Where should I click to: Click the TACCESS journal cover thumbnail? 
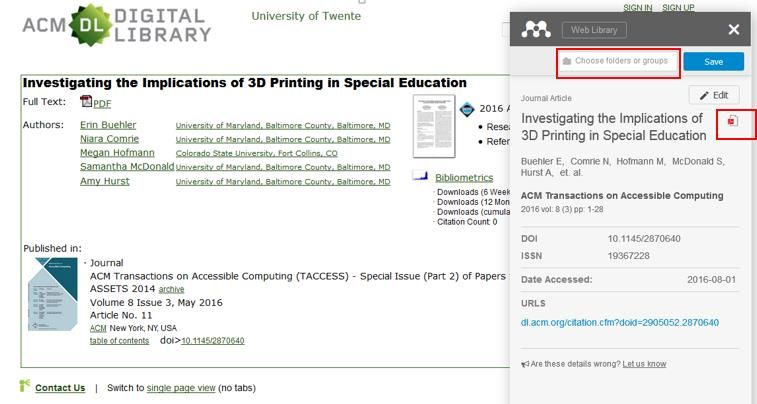click(x=53, y=294)
